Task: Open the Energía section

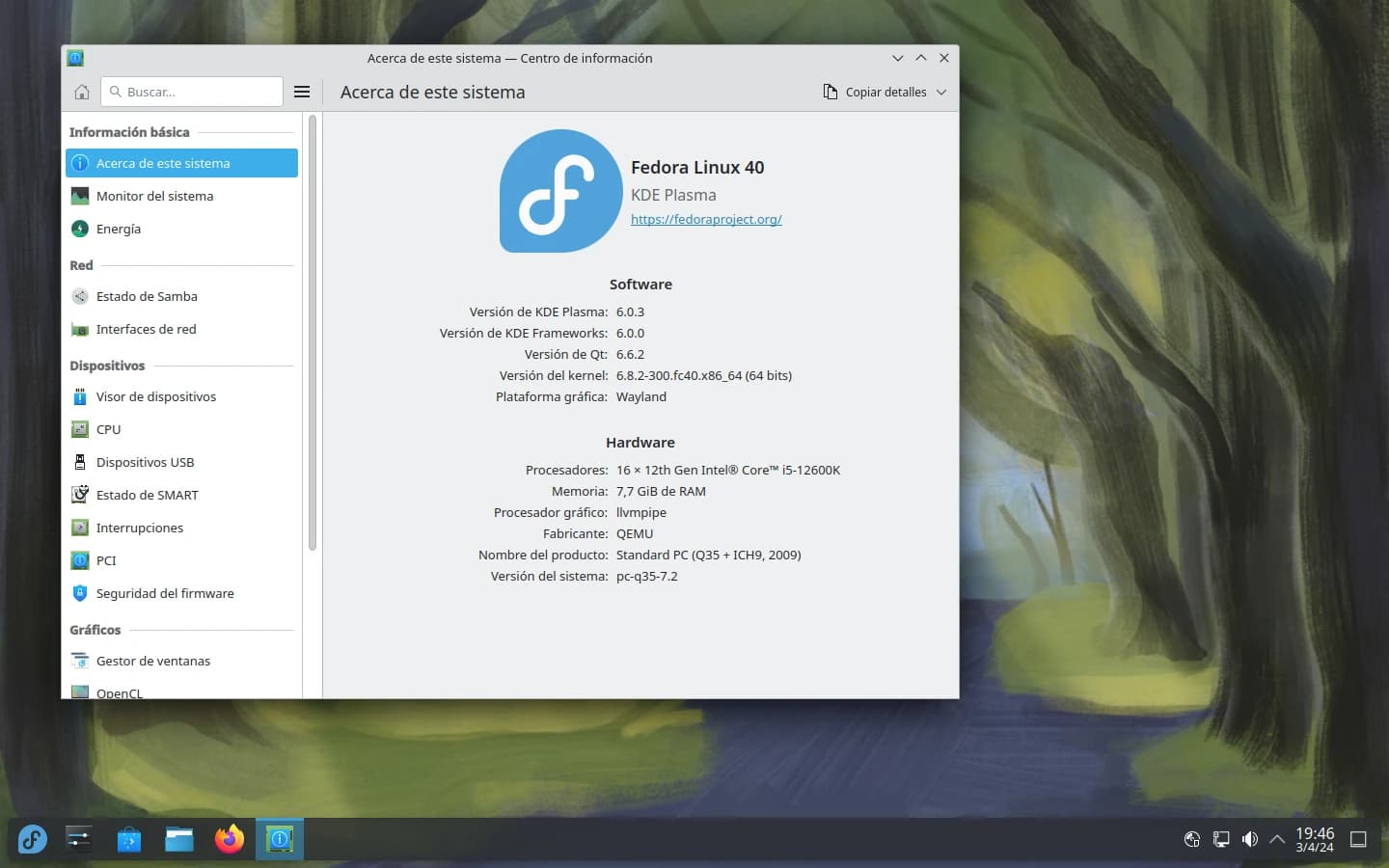Action: (x=181, y=229)
